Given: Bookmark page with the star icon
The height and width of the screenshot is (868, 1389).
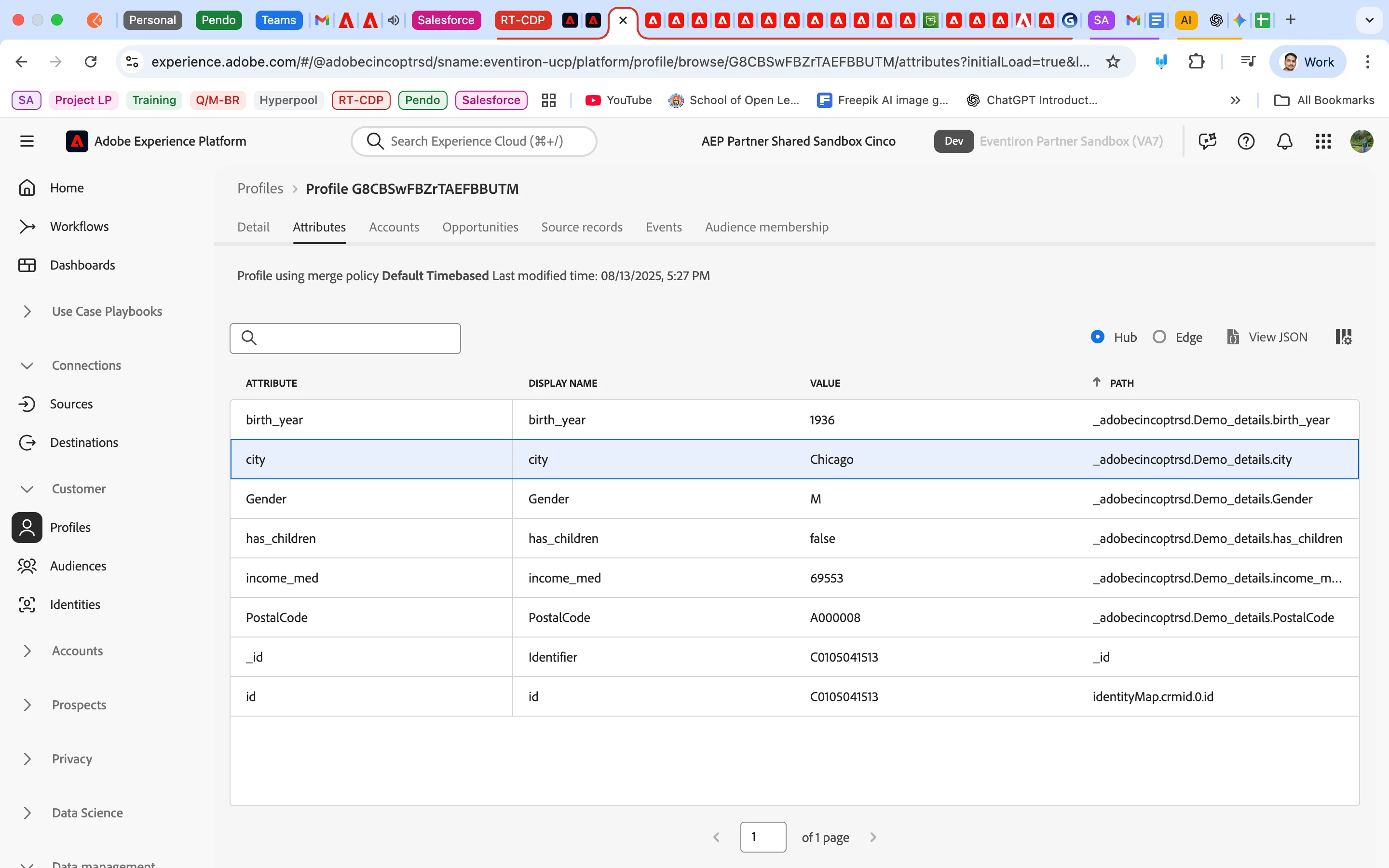Looking at the screenshot, I should pyautogui.click(x=1112, y=62).
